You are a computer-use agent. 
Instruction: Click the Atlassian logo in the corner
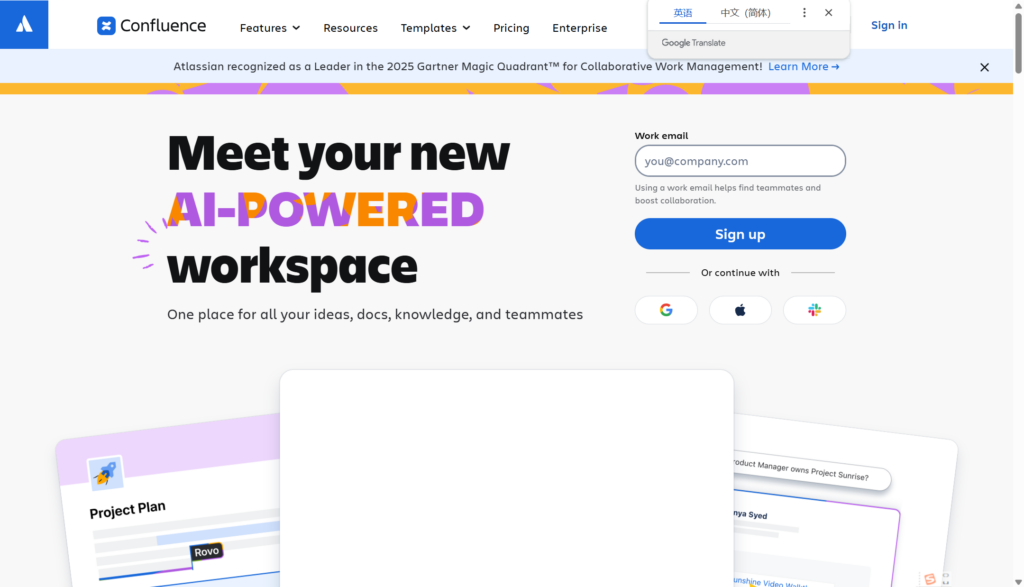(x=24, y=25)
